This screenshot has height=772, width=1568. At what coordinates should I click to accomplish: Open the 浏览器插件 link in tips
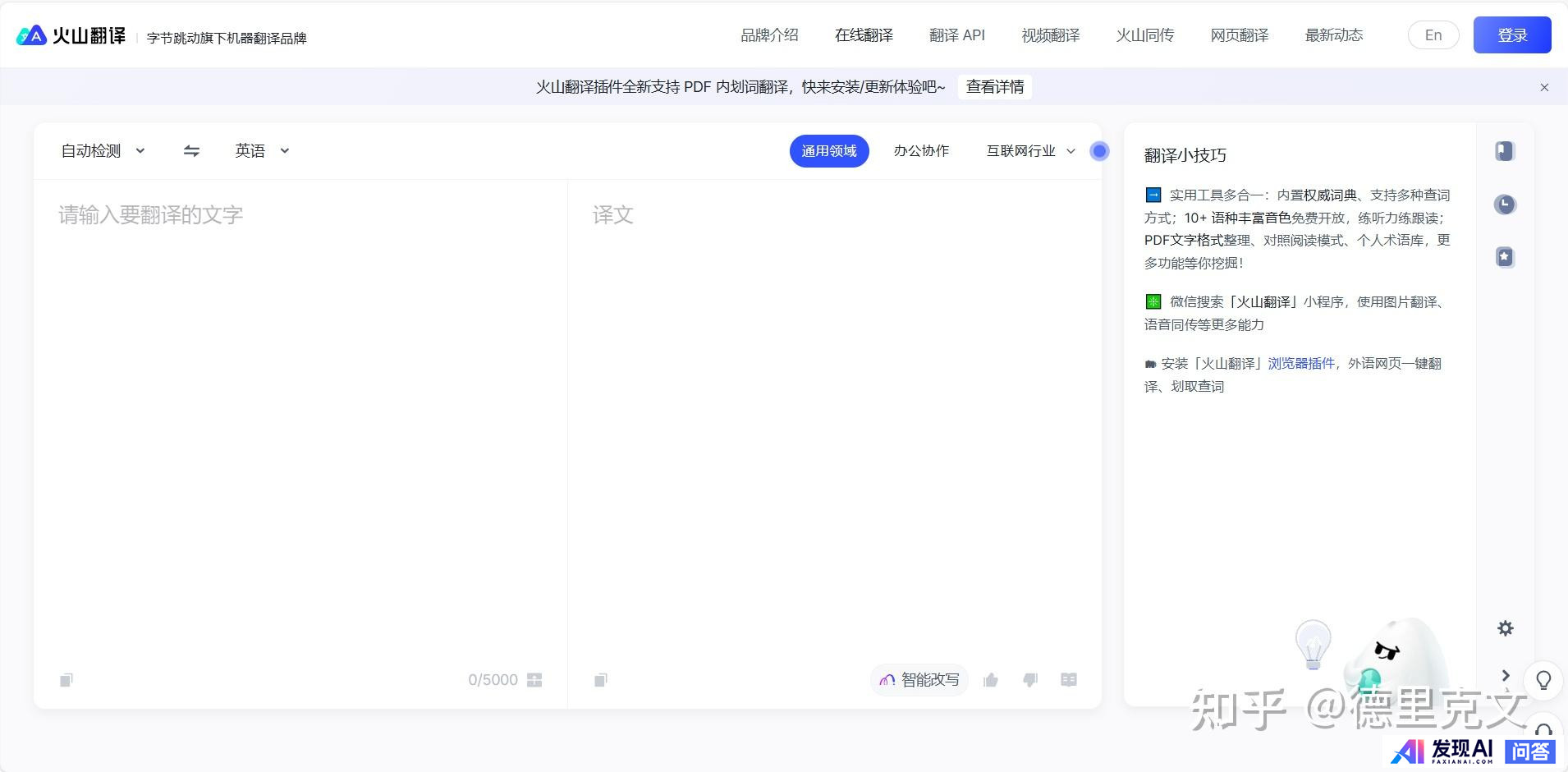1301,363
